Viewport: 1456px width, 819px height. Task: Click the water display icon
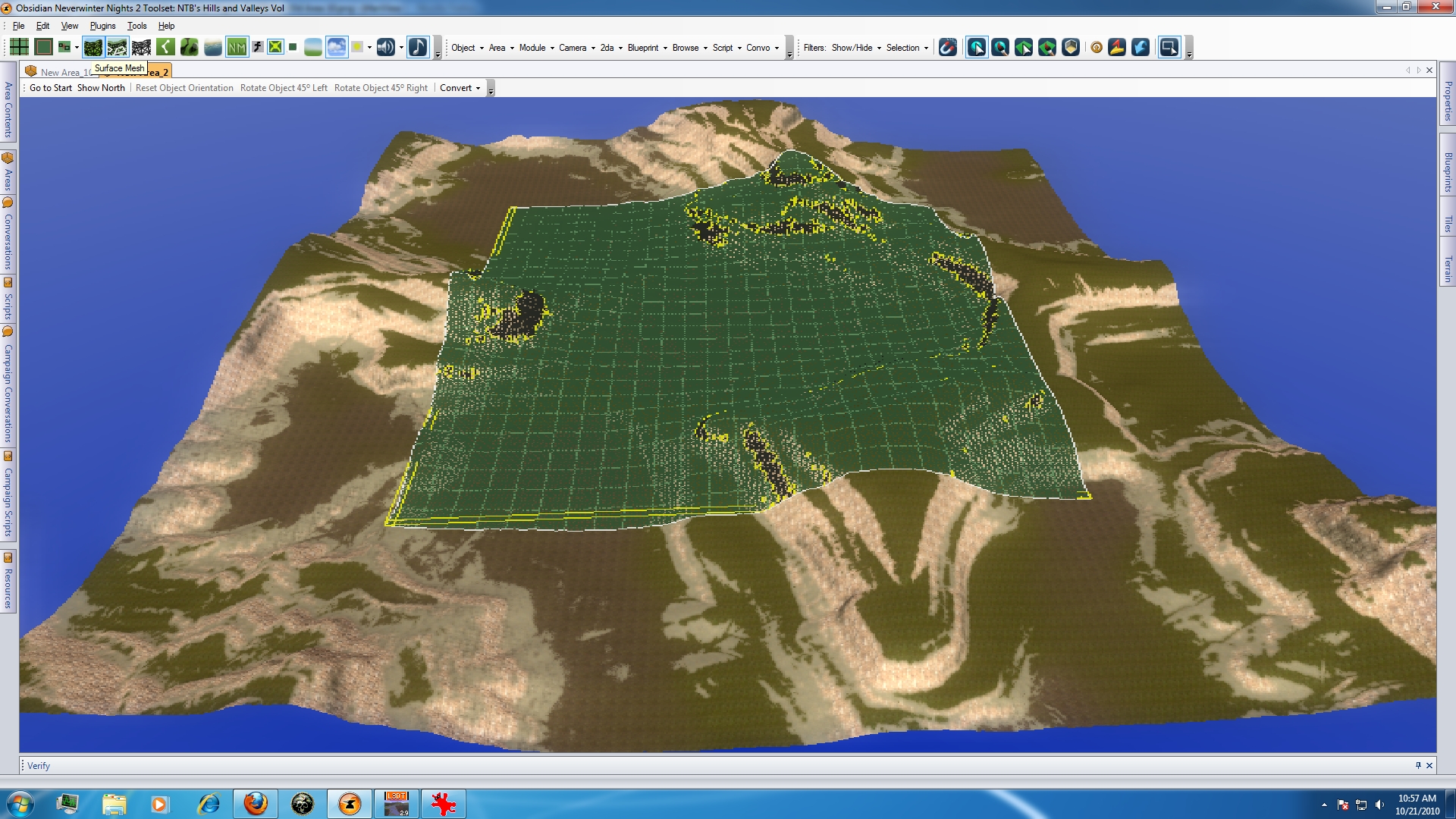tap(213, 47)
